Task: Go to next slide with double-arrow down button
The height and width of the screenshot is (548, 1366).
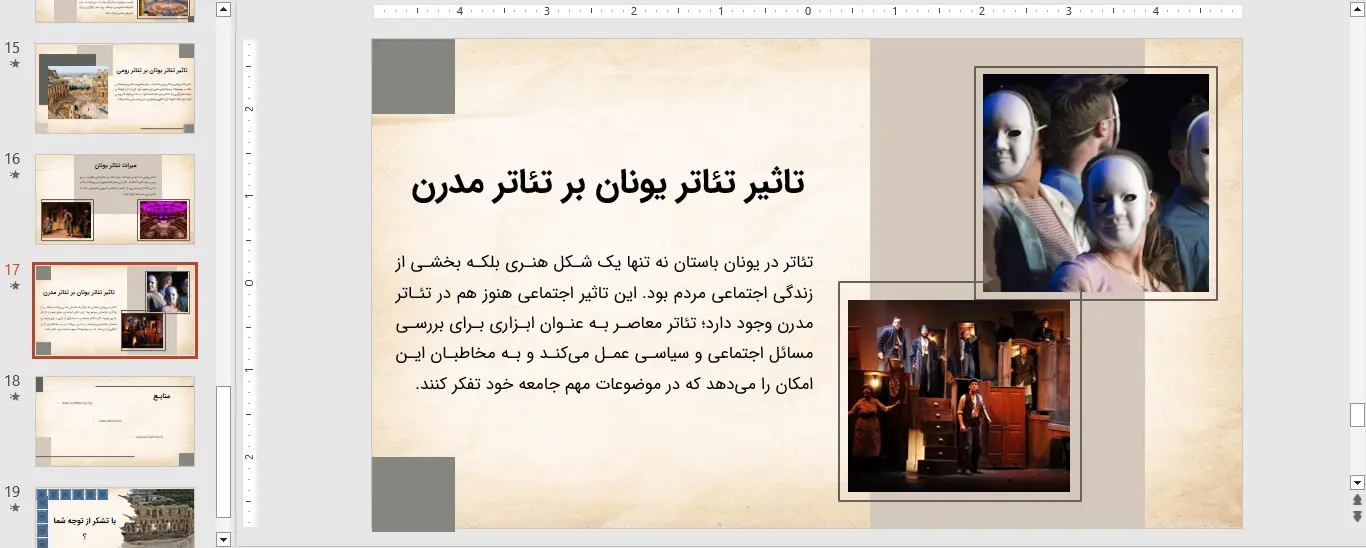Action: [1357, 516]
